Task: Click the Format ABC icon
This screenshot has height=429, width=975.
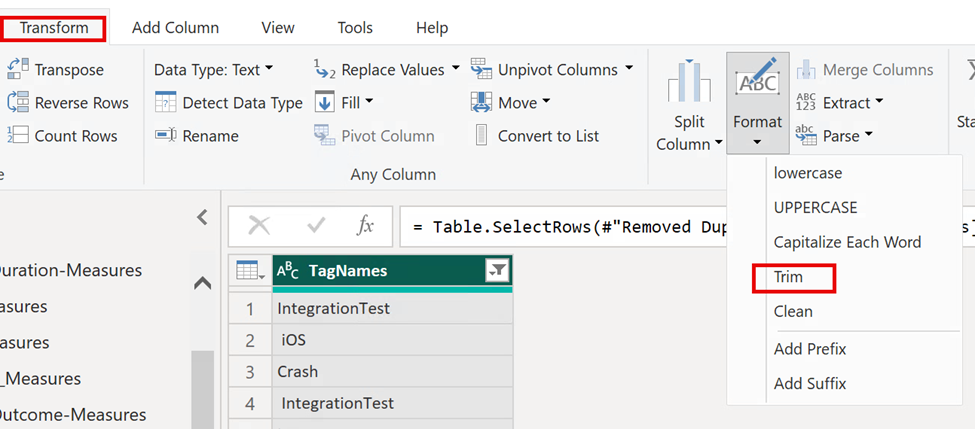Action: click(757, 76)
